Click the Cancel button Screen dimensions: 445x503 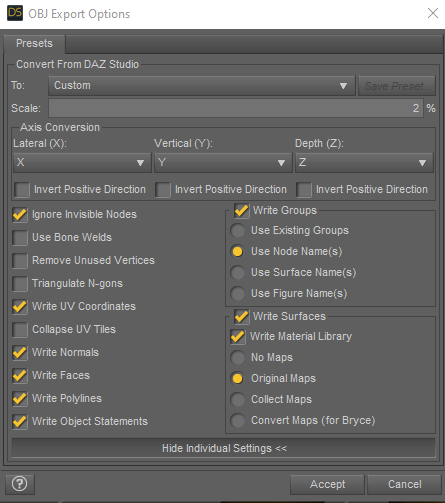[404, 484]
